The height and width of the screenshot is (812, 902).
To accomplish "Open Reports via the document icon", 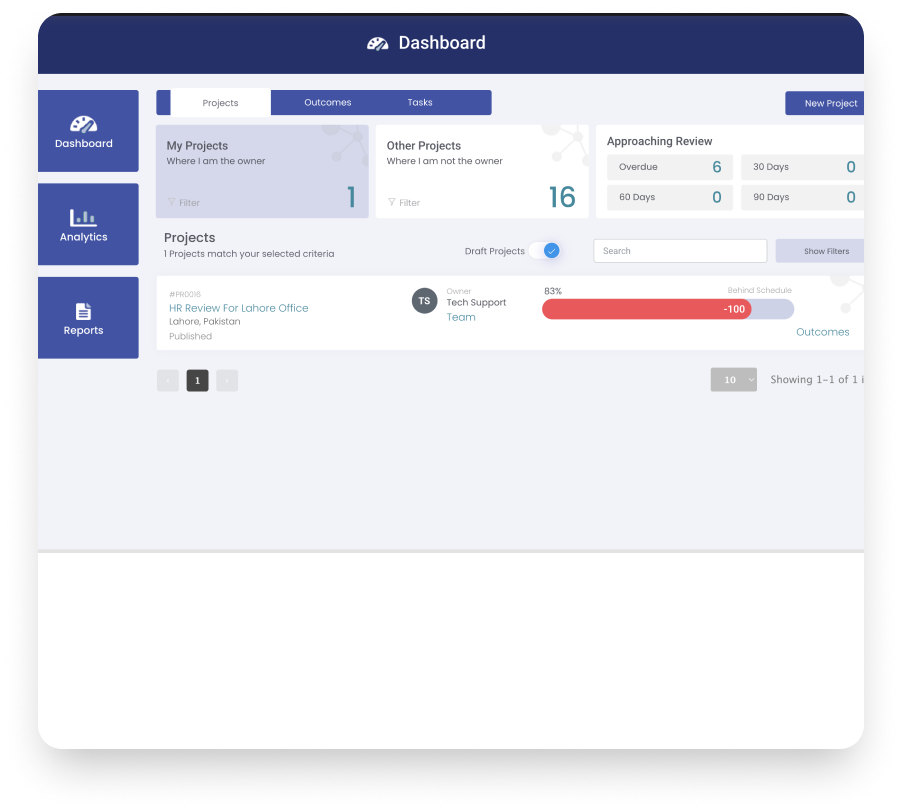I will tap(84, 311).
